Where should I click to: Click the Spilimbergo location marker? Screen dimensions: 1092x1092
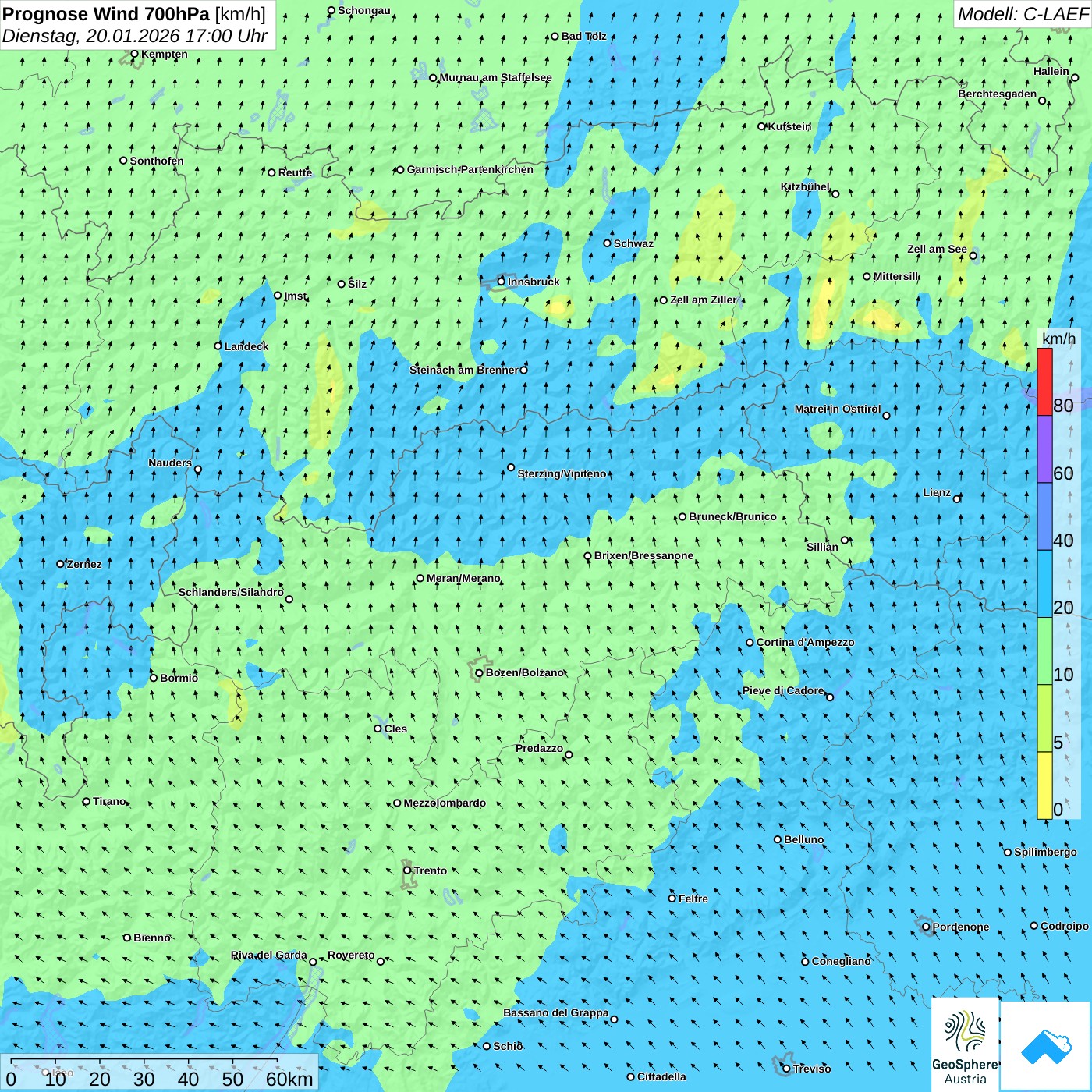pyautogui.click(x=1008, y=852)
